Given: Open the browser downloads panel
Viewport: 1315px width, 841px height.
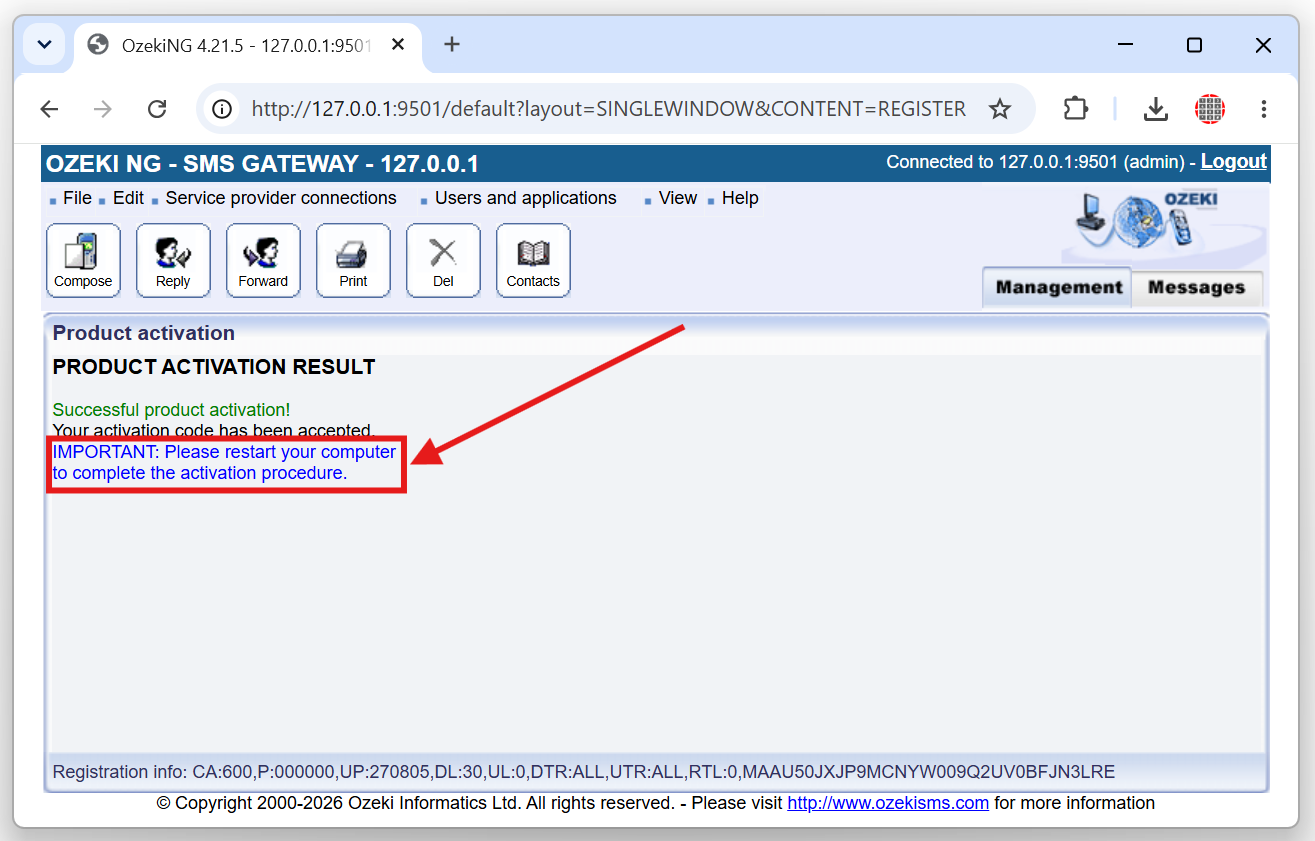Looking at the screenshot, I should [x=1156, y=109].
